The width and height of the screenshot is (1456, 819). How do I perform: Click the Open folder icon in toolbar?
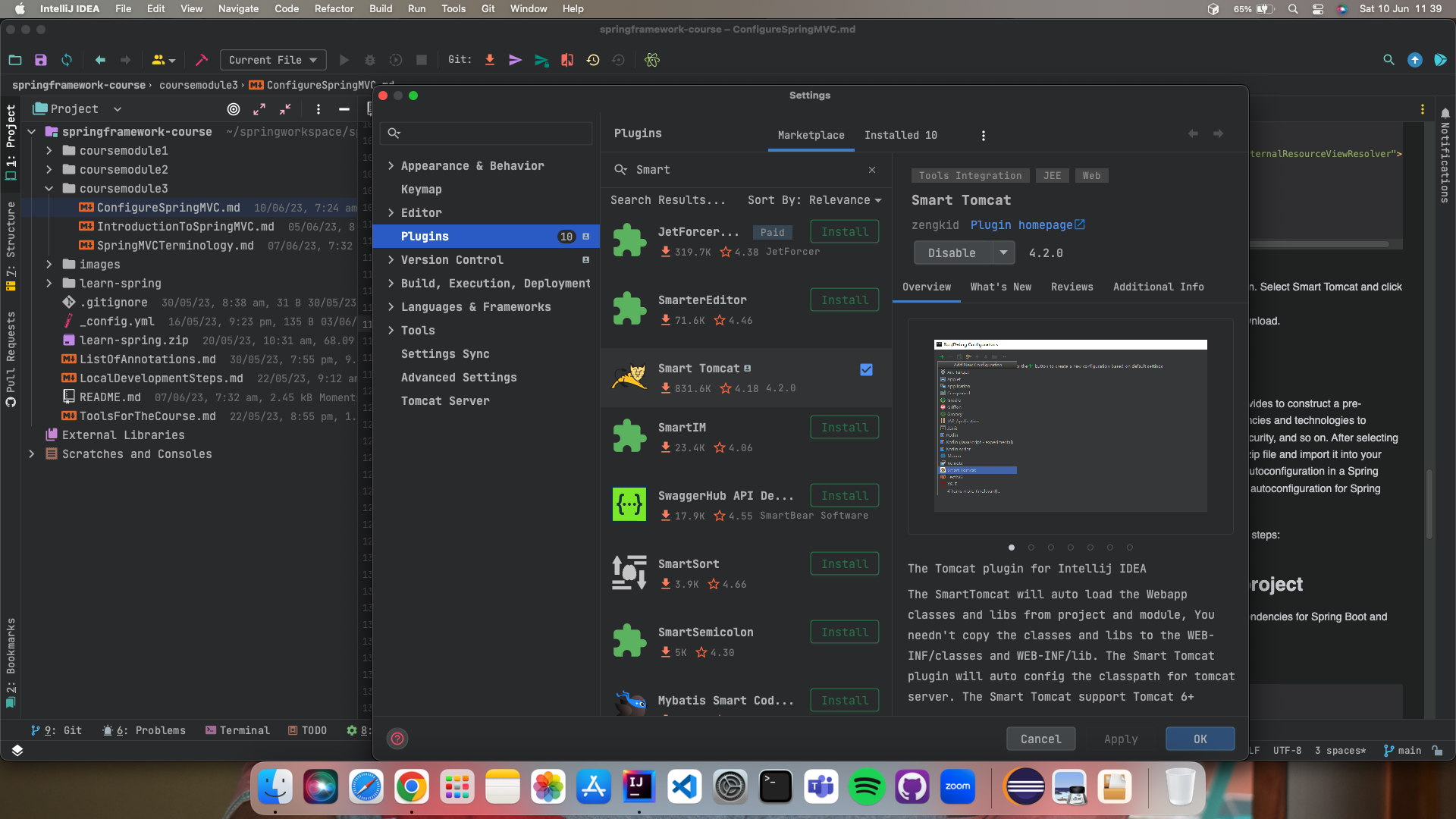coord(15,60)
